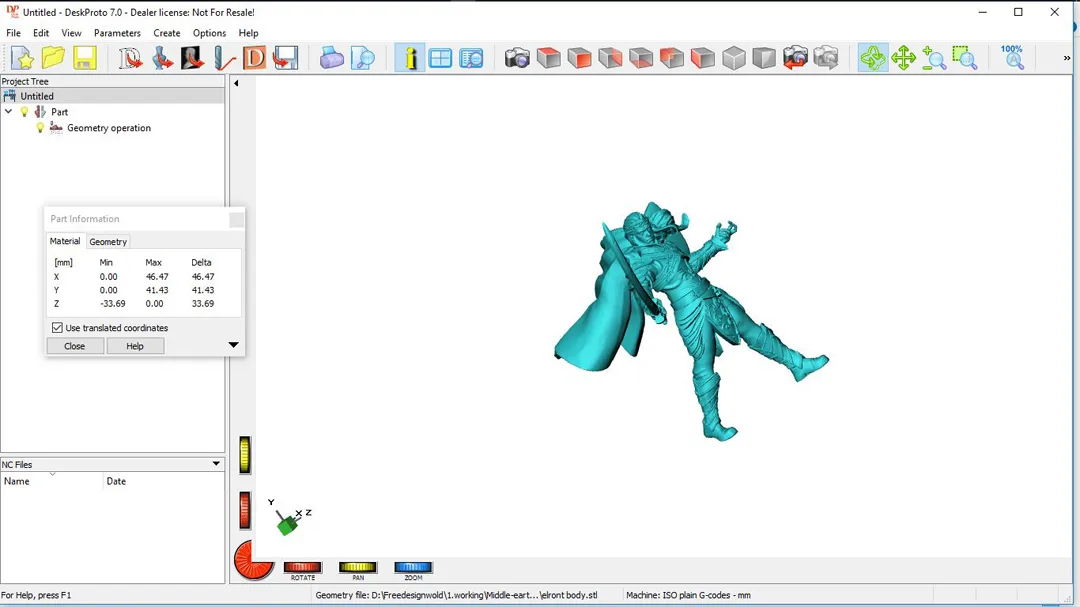
Task: Open the Help menu
Action: coord(248,33)
